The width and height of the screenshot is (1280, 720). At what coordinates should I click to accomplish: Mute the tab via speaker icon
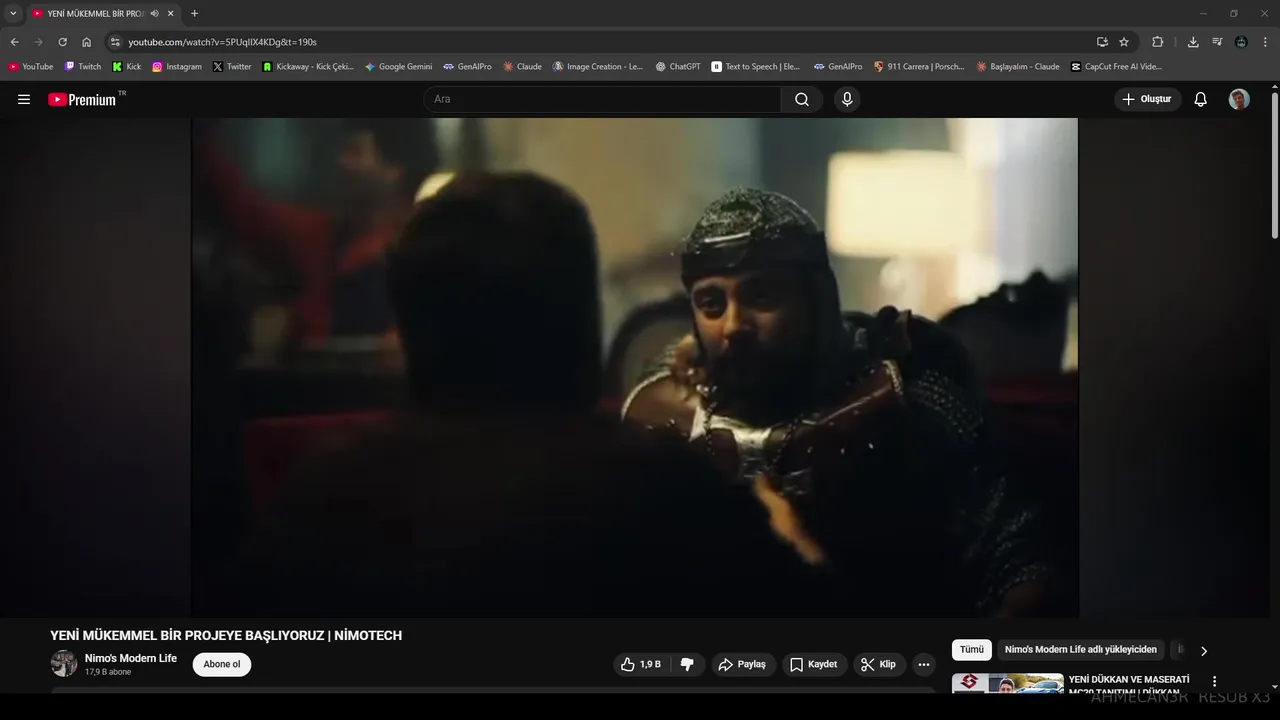point(154,14)
